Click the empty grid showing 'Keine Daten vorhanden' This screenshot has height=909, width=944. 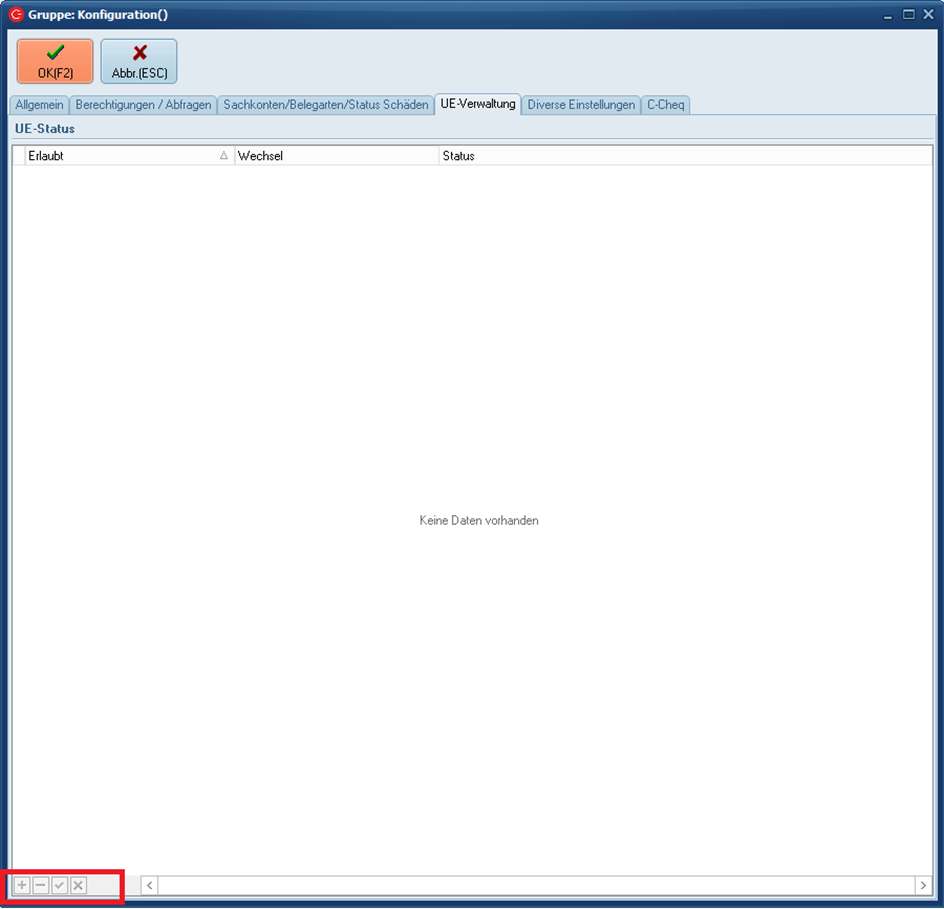pos(479,520)
